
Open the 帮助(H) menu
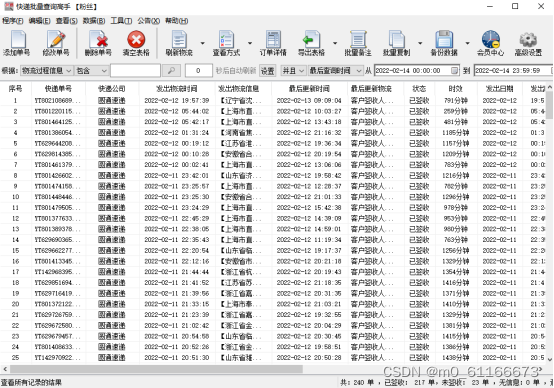176,21
